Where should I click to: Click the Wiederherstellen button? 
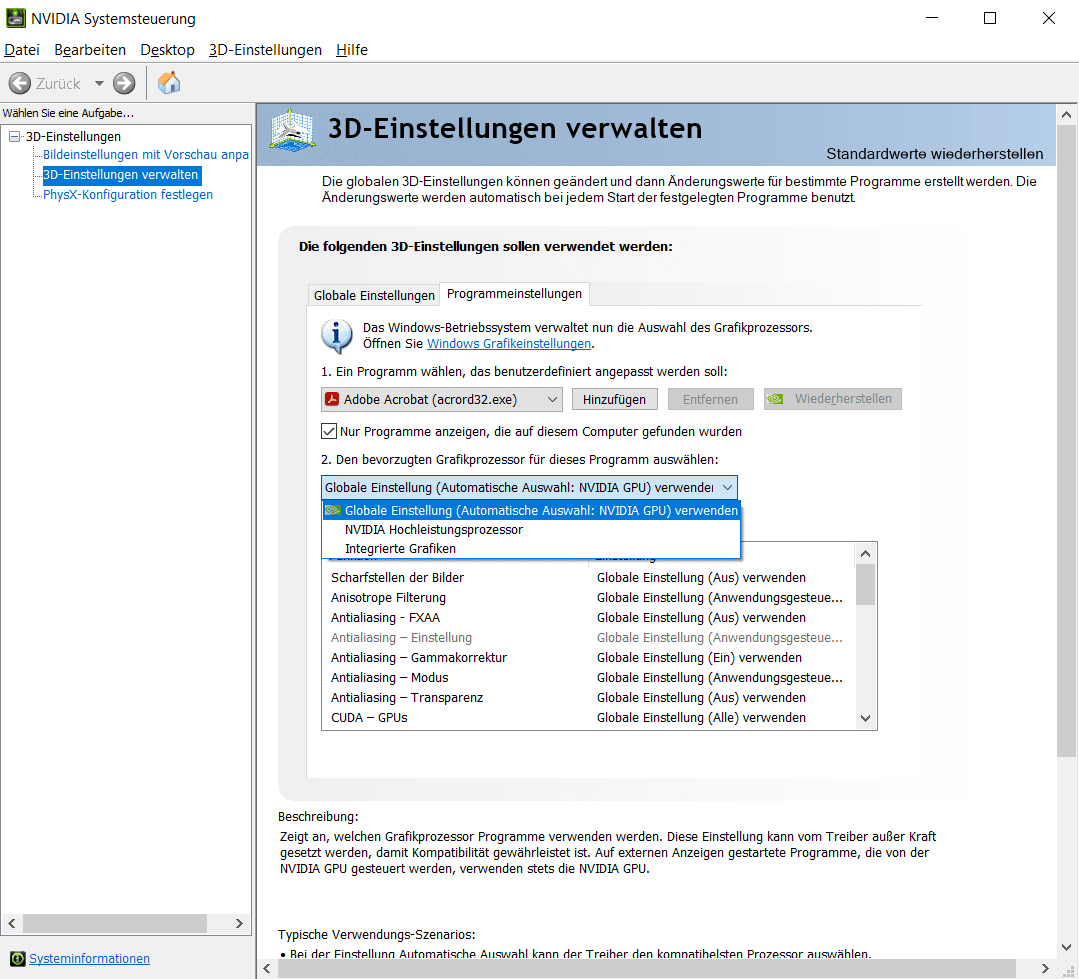point(833,399)
